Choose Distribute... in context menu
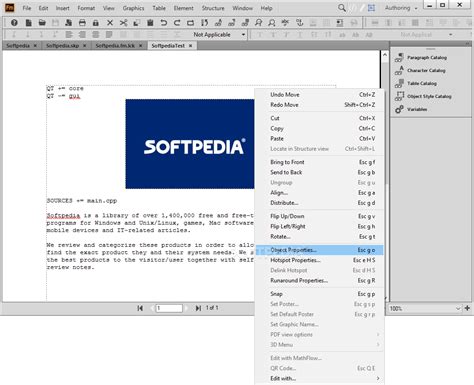This screenshot has height=385, width=474. tap(320, 203)
